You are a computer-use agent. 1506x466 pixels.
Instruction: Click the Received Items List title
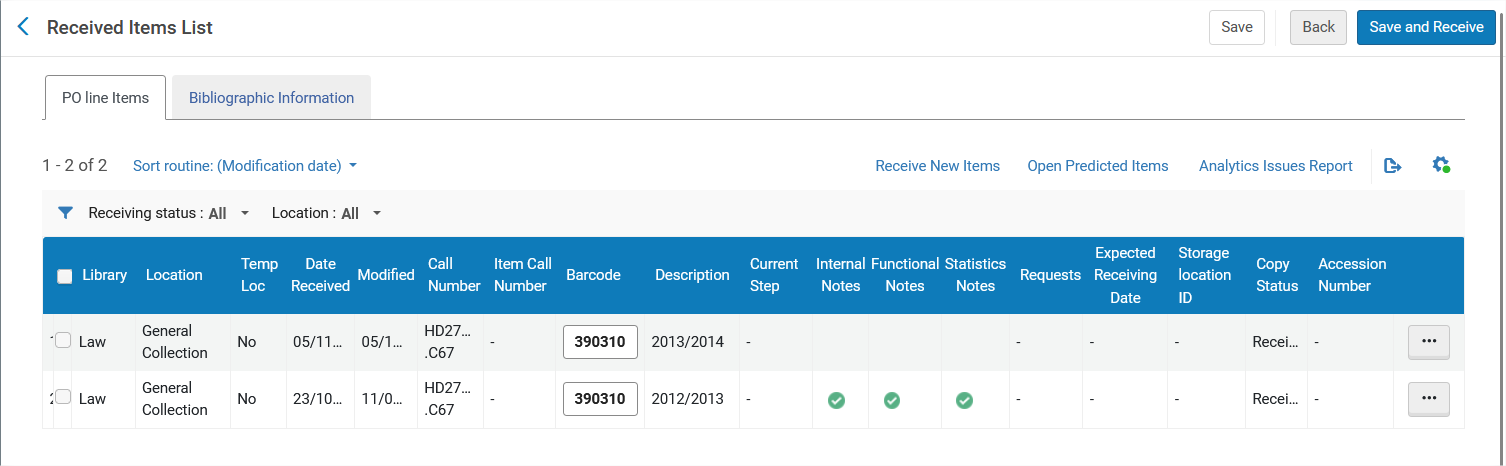tap(130, 28)
